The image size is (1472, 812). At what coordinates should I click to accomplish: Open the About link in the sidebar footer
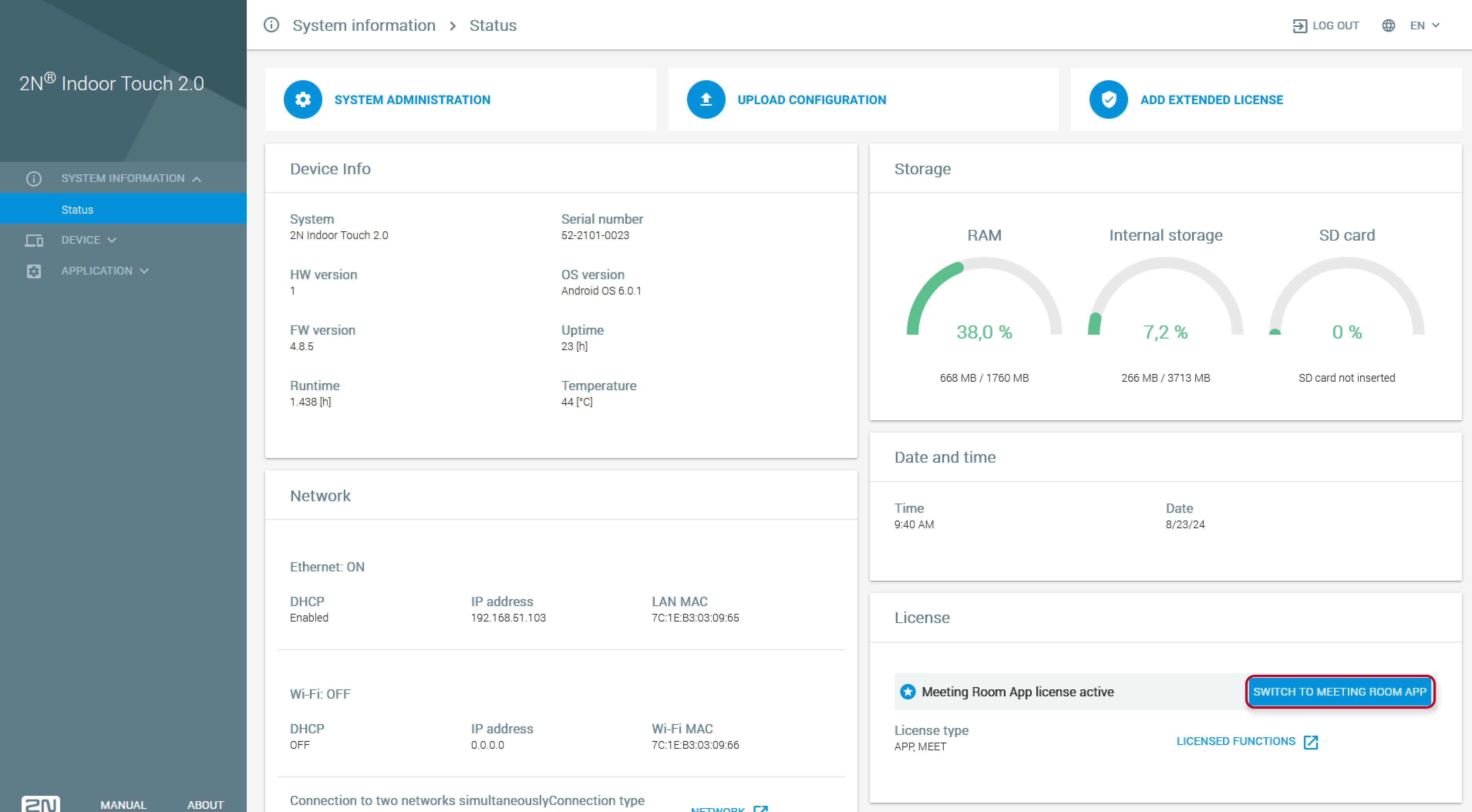point(206,805)
